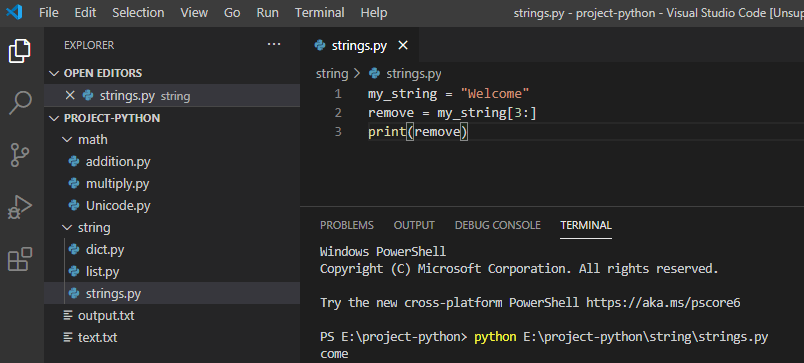Place cursor on line 1 my_string assignment
Screen dimensions: 804x363
pyautogui.click(x=448, y=94)
